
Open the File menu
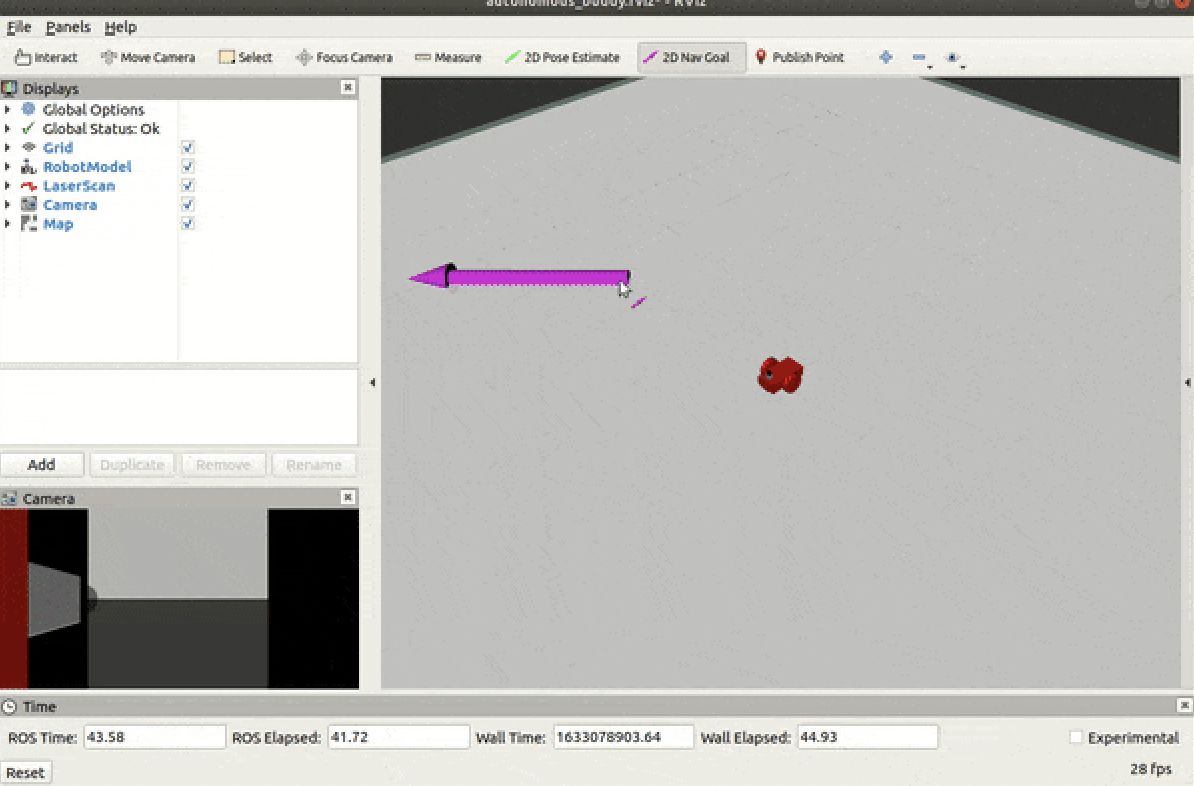pyautogui.click(x=19, y=27)
